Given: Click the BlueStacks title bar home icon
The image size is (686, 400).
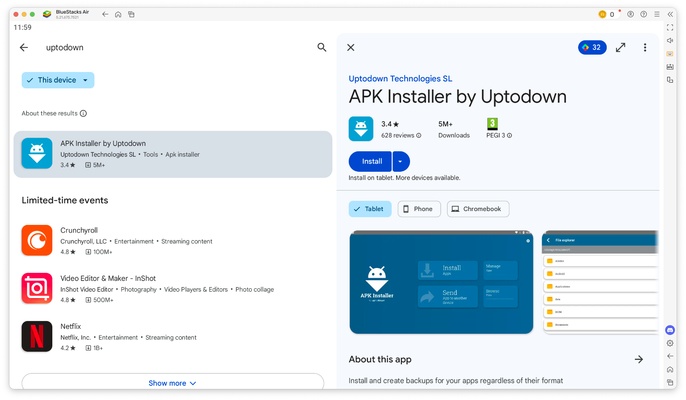Looking at the screenshot, I should 118,14.
